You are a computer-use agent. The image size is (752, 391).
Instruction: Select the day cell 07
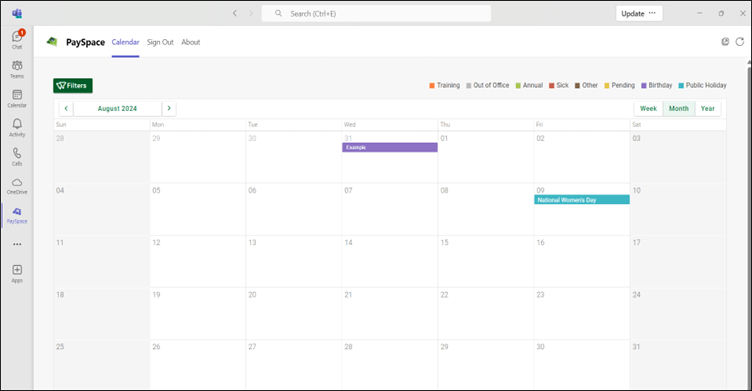(389, 209)
